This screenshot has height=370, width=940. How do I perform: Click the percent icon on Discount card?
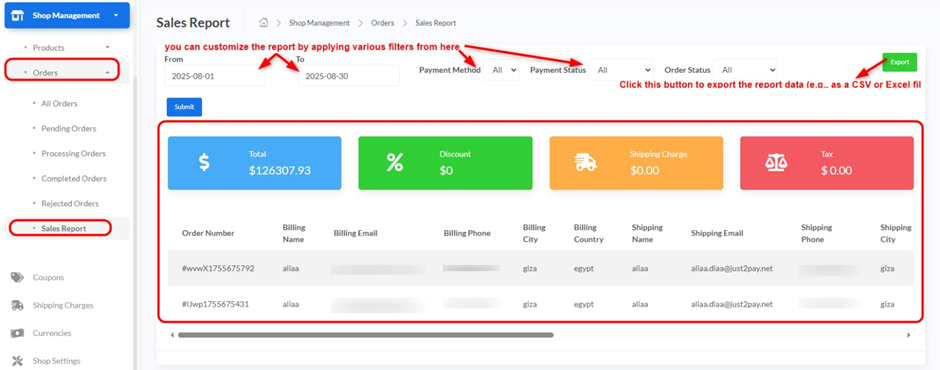[395, 163]
